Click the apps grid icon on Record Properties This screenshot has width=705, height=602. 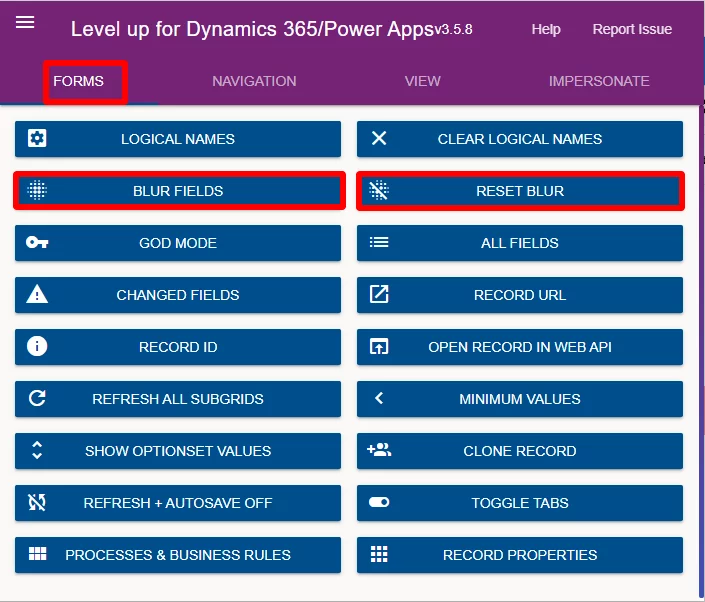pyautogui.click(x=379, y=554)
